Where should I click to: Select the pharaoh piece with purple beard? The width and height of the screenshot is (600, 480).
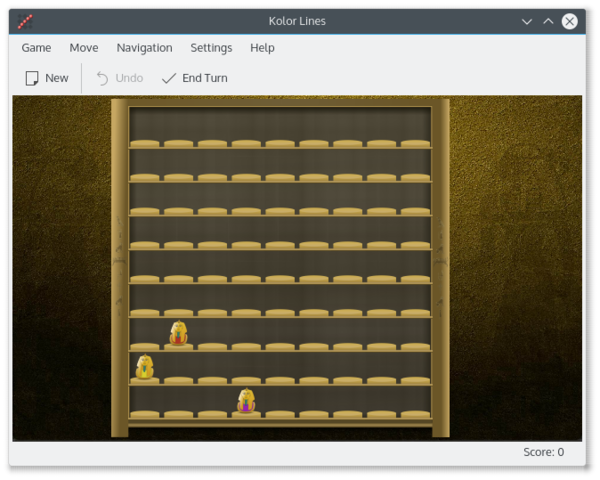pos(246,401)
